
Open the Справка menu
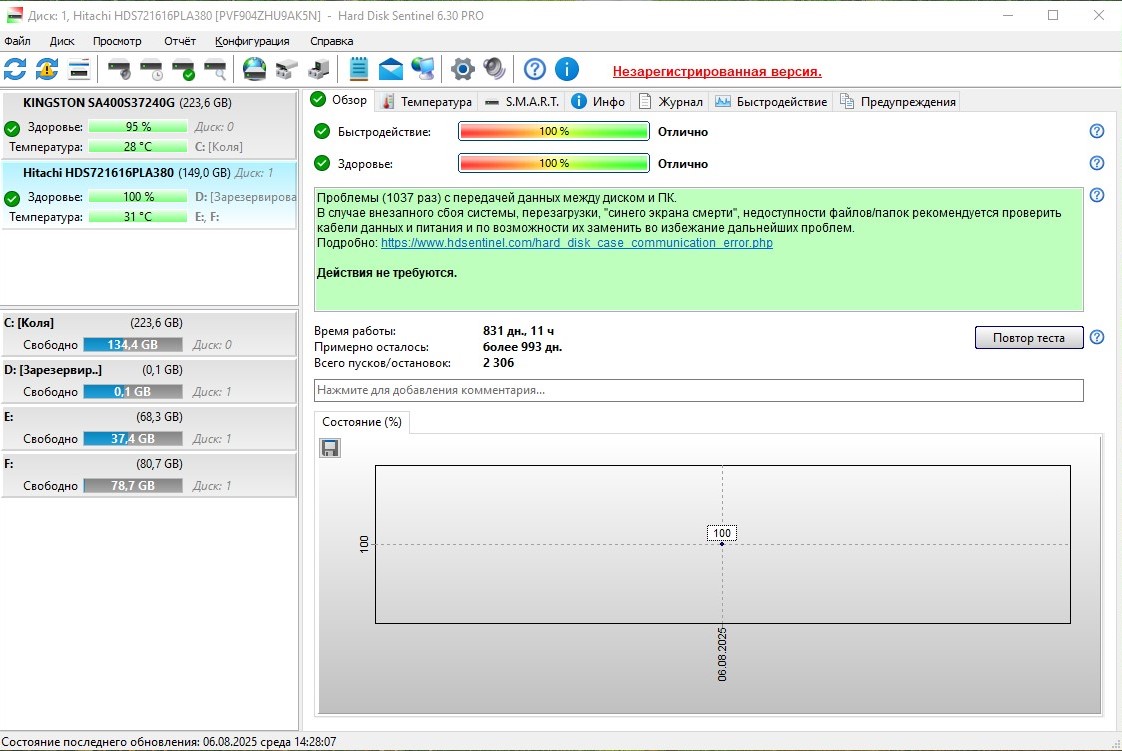[x=331, y=41]
